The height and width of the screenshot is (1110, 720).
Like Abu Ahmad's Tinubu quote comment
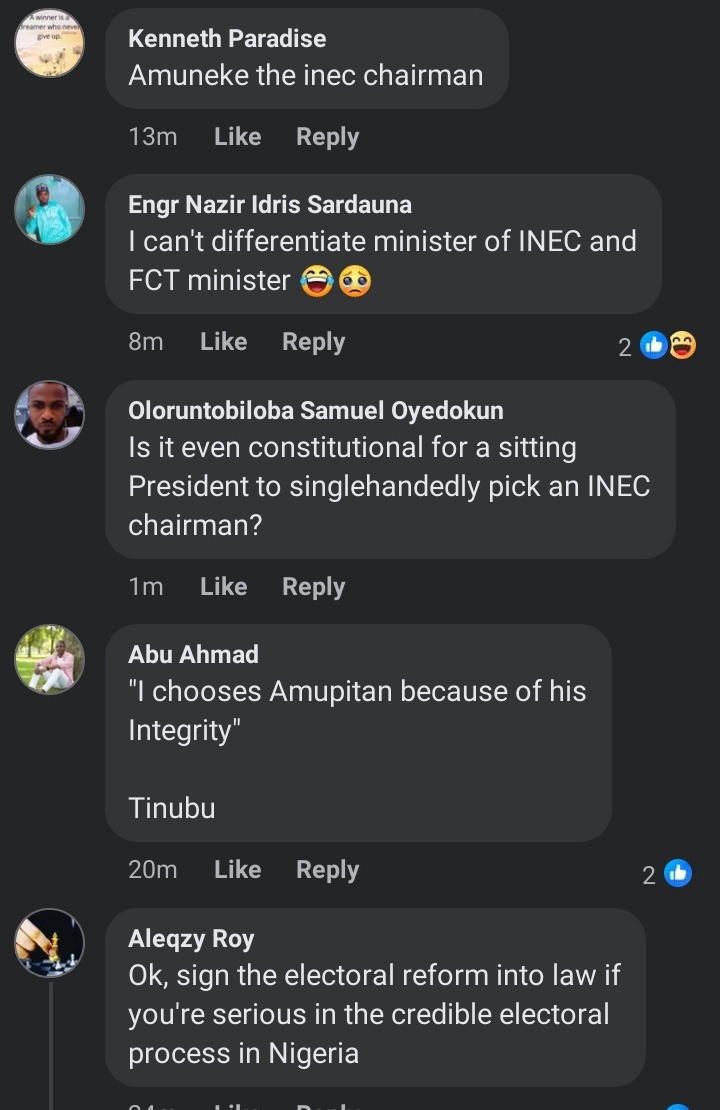pos(237,870)
